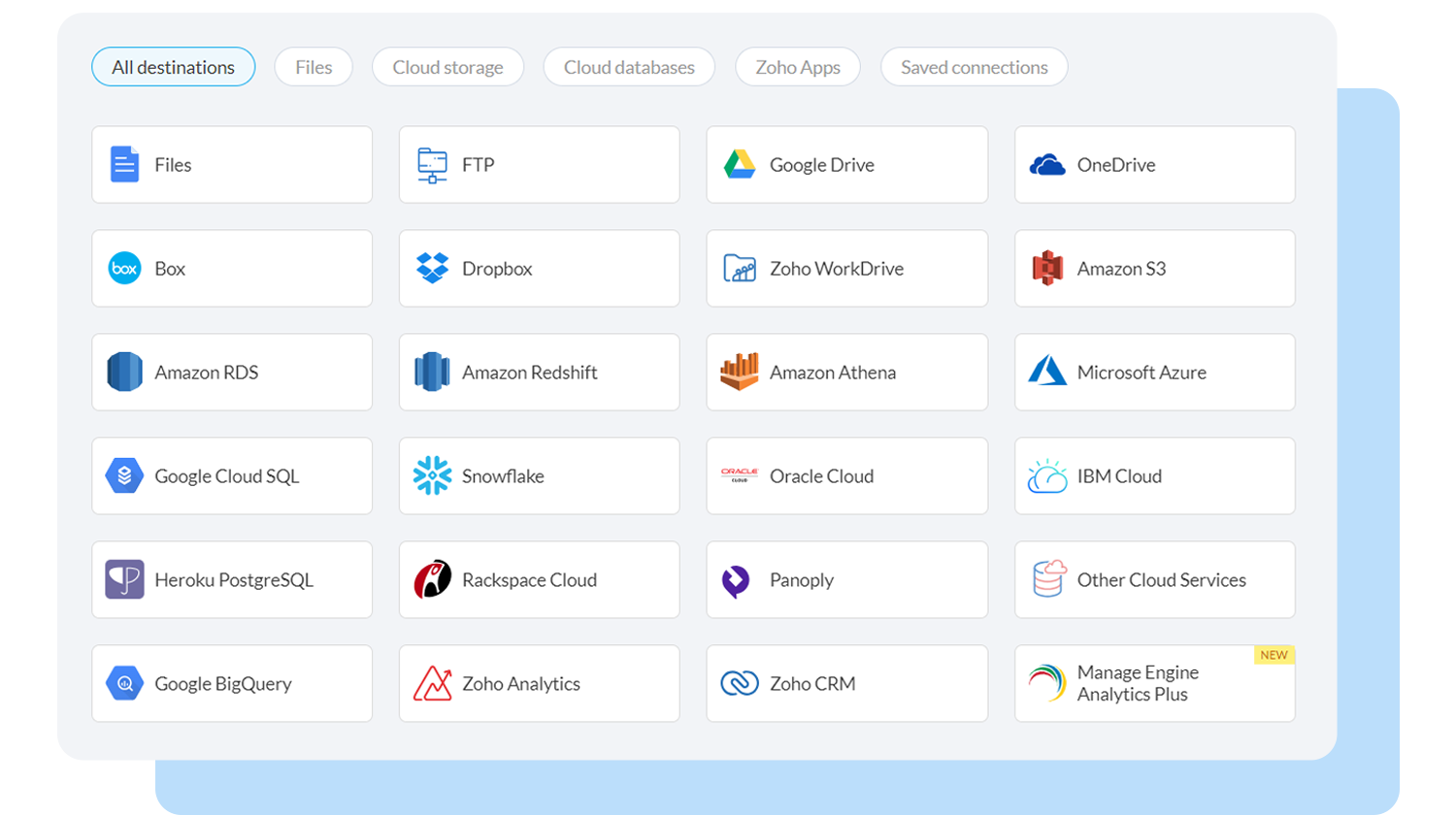
Task: Choose the Box logo icon
Action: coord(124,269)
